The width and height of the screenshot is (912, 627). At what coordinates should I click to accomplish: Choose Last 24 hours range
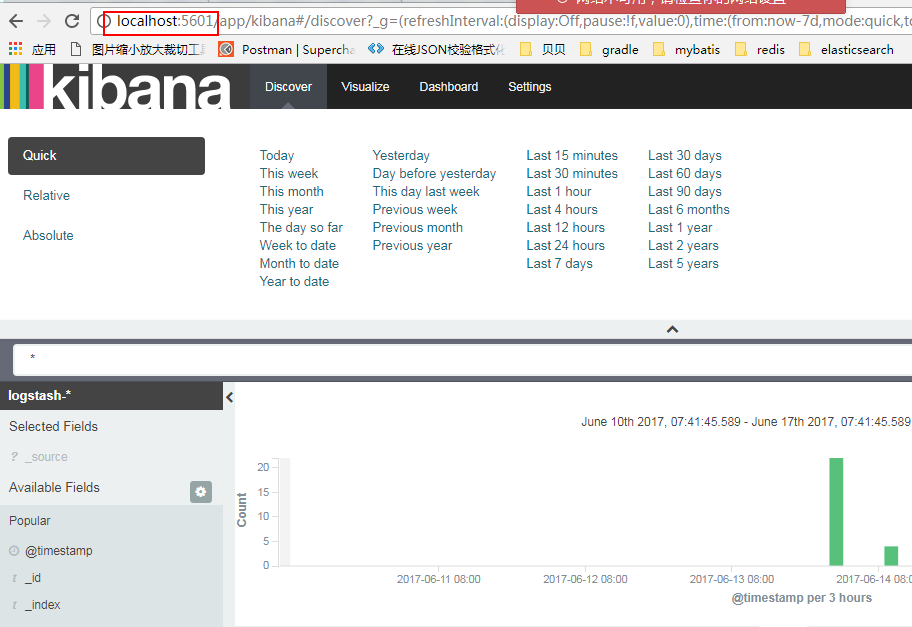565,245
